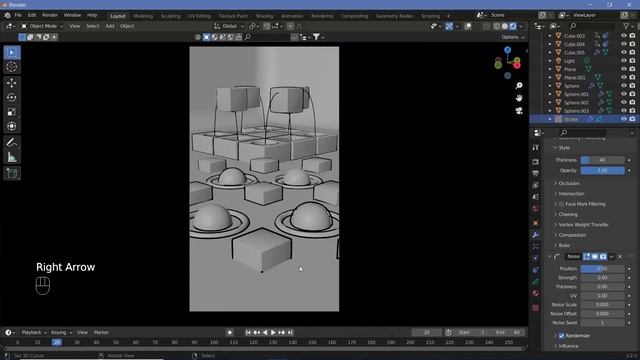Switch to the Sculpting workspace tab
The width and height of the screenshot is (640, 360).
point(171,16)
